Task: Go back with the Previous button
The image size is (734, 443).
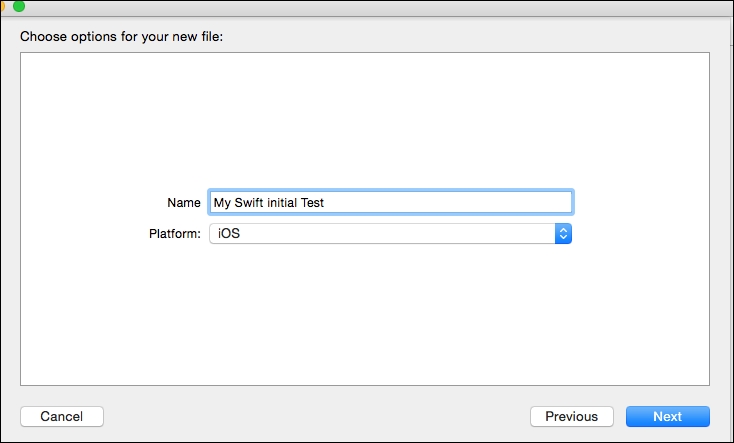Action: pos(572,416)
